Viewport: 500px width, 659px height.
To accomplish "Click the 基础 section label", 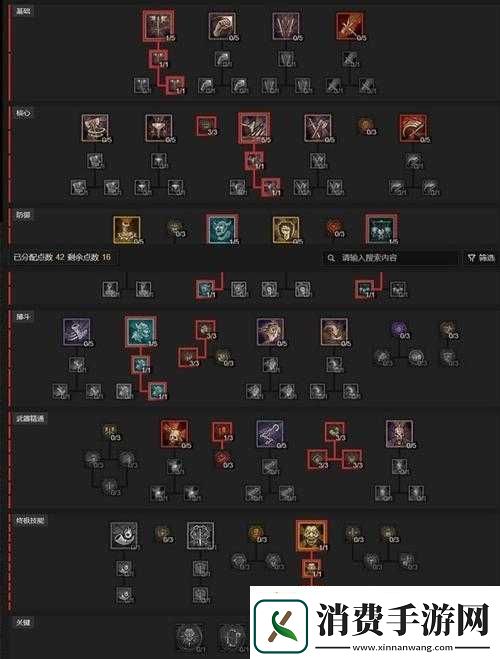I will [x=23, y=11].
